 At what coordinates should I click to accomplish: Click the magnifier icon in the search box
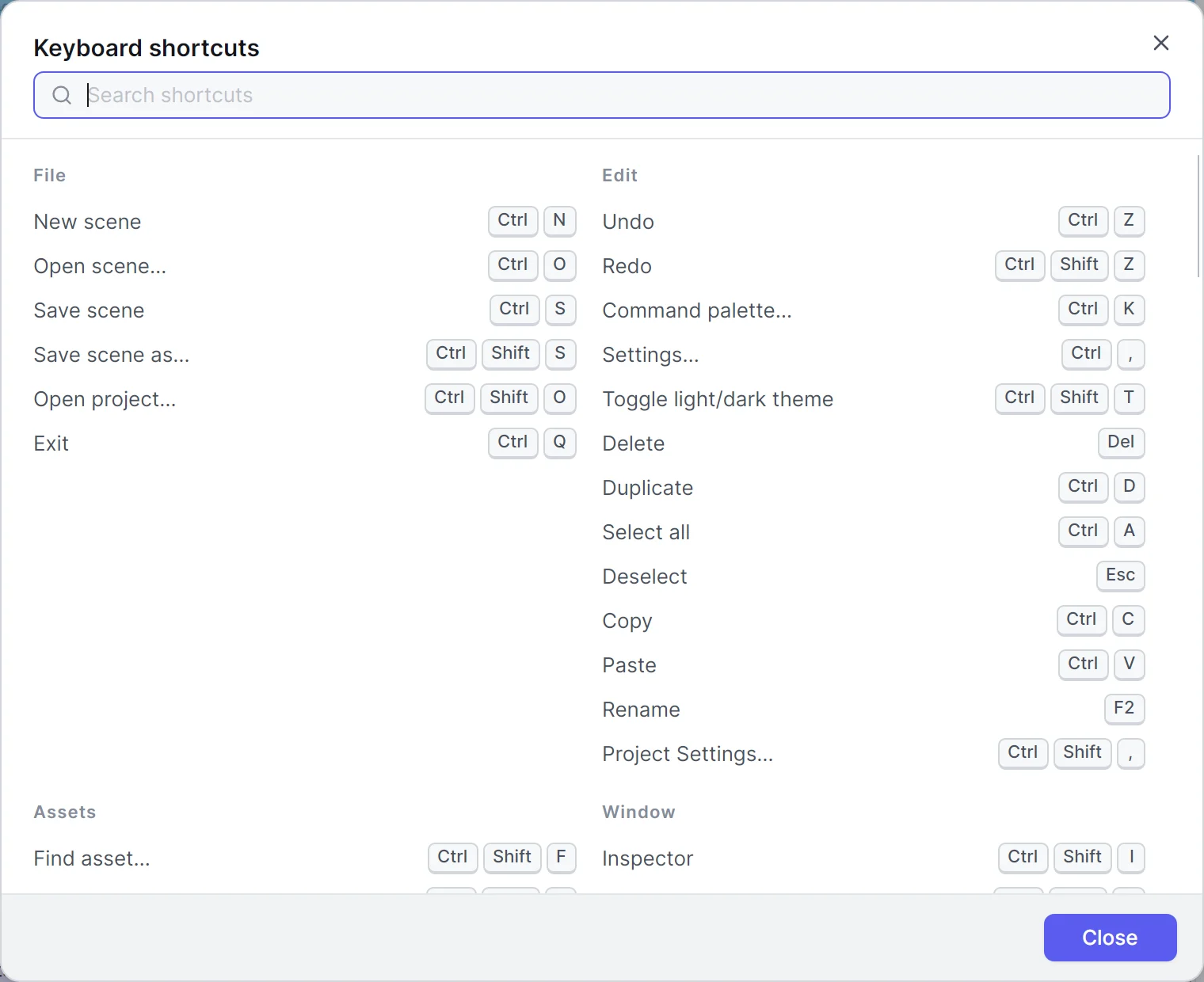tap(62, 95)
